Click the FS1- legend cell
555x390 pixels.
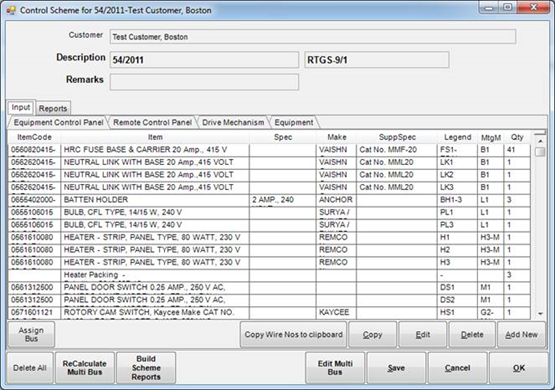pos(457,150)
